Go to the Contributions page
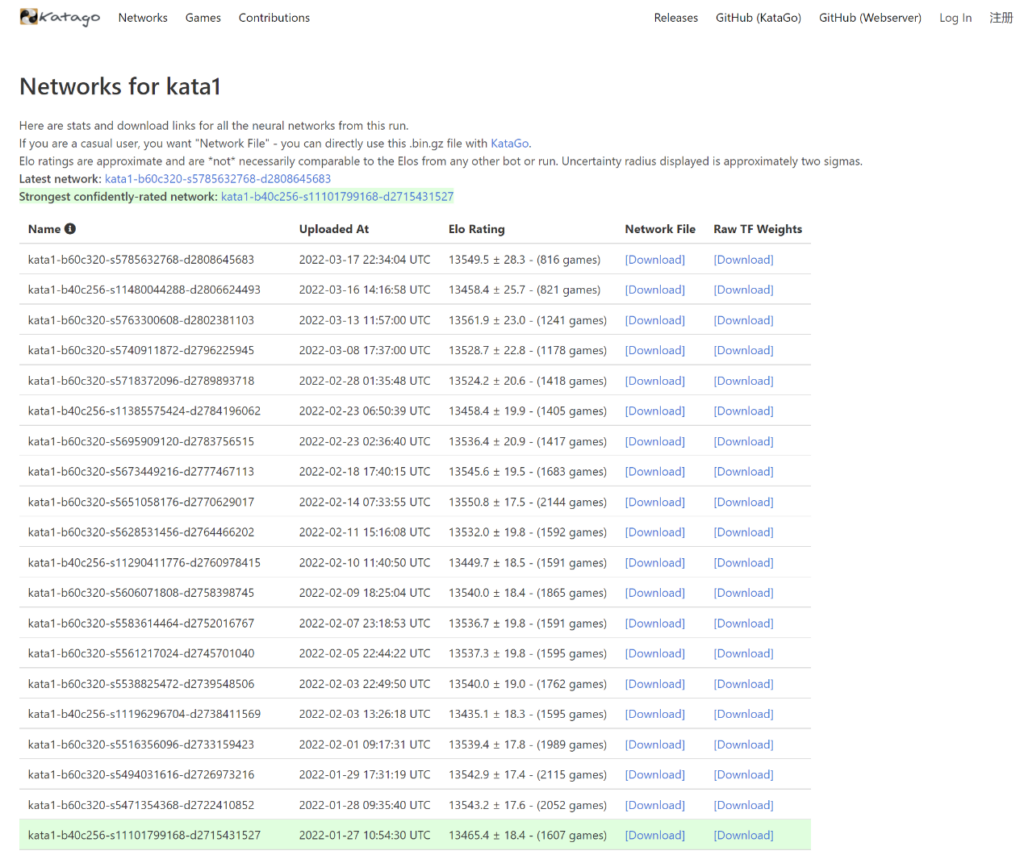The width and height of the screenshot is (1024, 855). [274, 18]
